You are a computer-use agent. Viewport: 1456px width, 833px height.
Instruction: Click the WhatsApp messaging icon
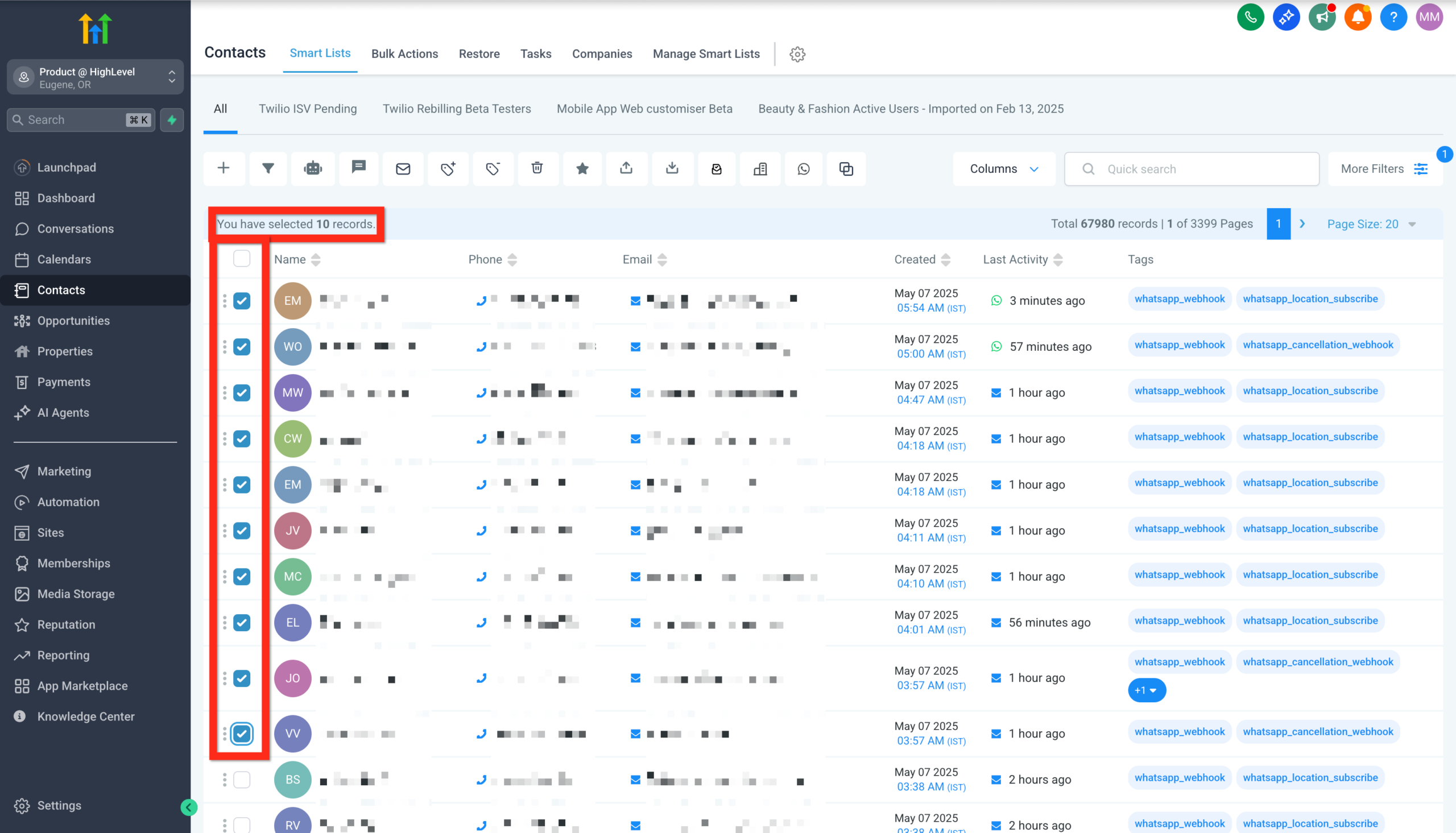pyautogui.click(x=804, y=169)
